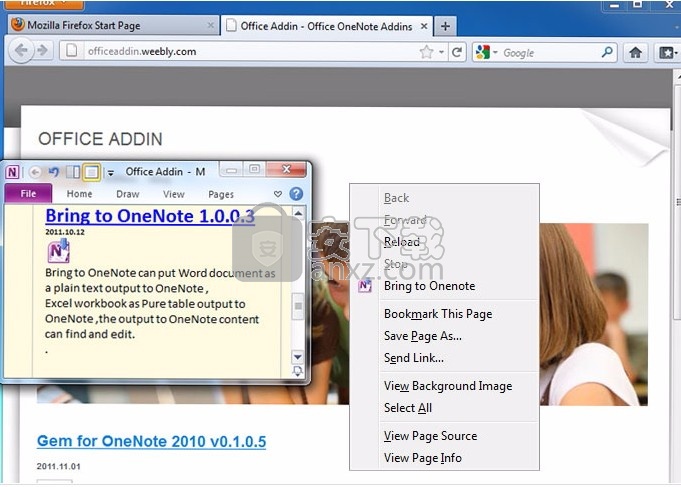Switch to Mozilla Firefox Start Page tab
The height and width of the screenshot is (487, 681).
[x=114, y=25]
